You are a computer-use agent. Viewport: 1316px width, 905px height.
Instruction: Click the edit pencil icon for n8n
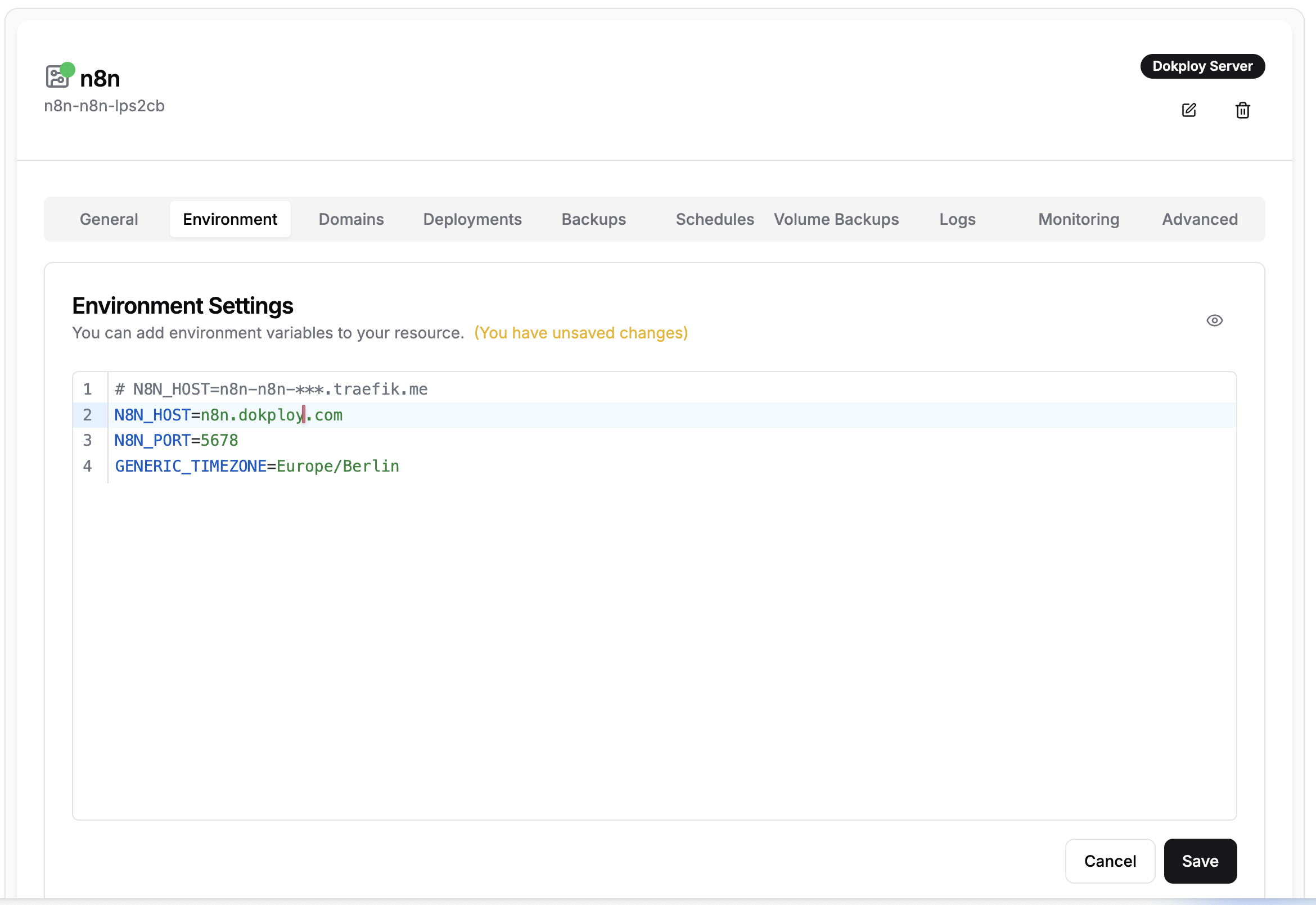click(x=1188, y=110)
